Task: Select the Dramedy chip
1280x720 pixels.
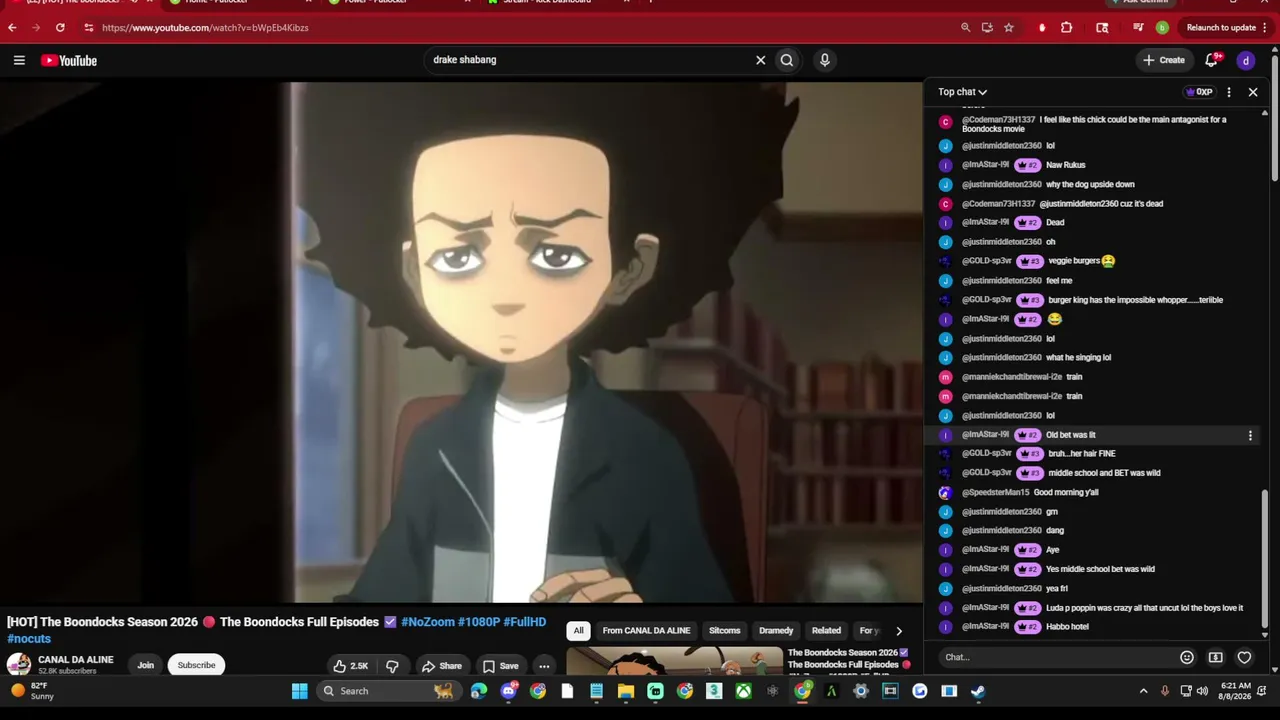Action: click(776, 631)
